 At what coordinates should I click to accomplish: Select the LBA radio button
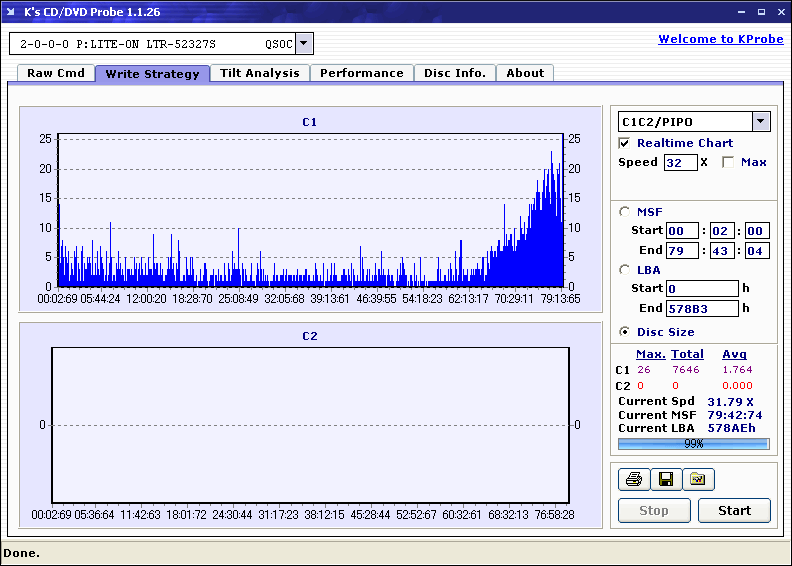[625, 270]
